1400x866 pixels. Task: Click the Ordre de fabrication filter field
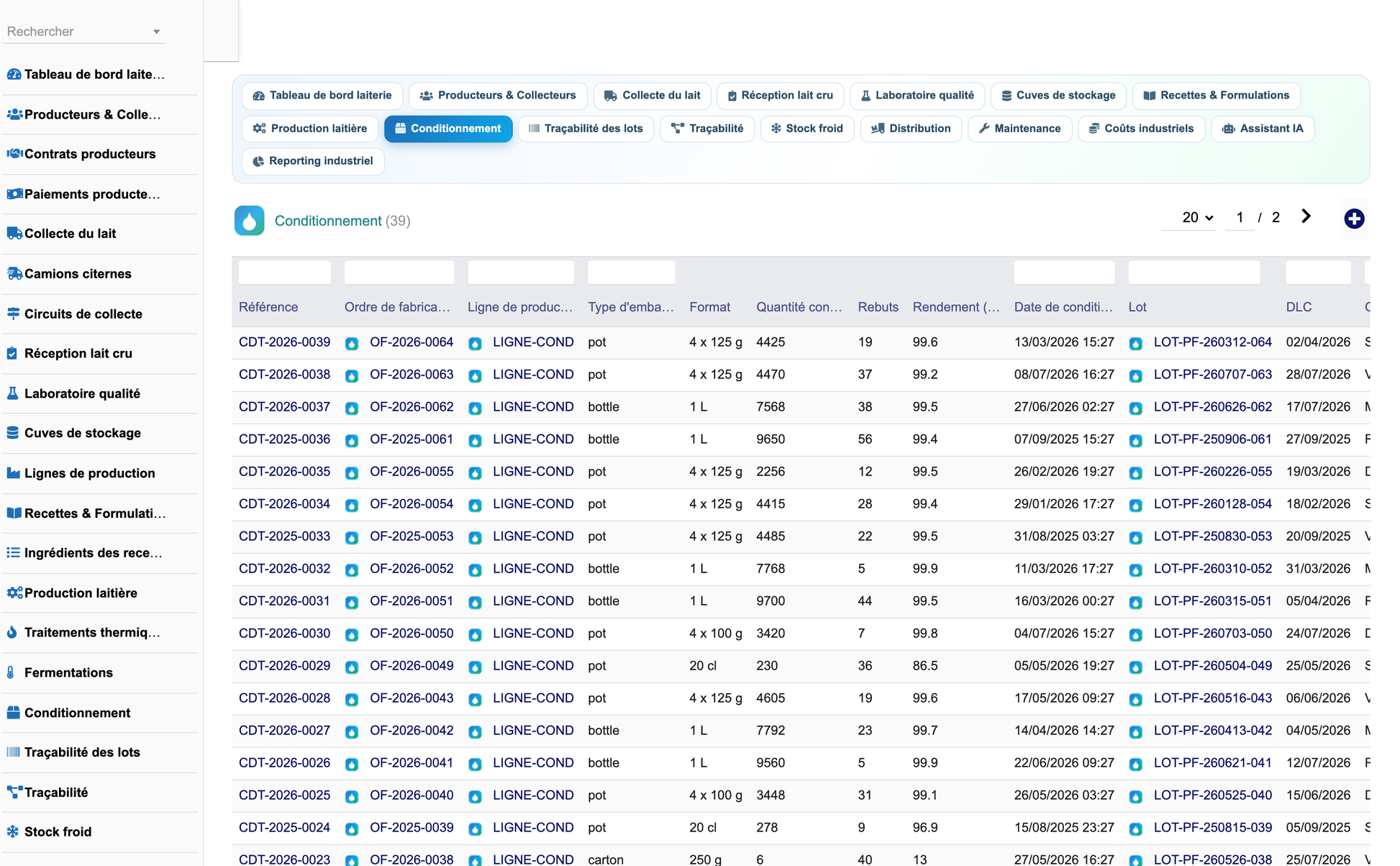coord(399,273)
